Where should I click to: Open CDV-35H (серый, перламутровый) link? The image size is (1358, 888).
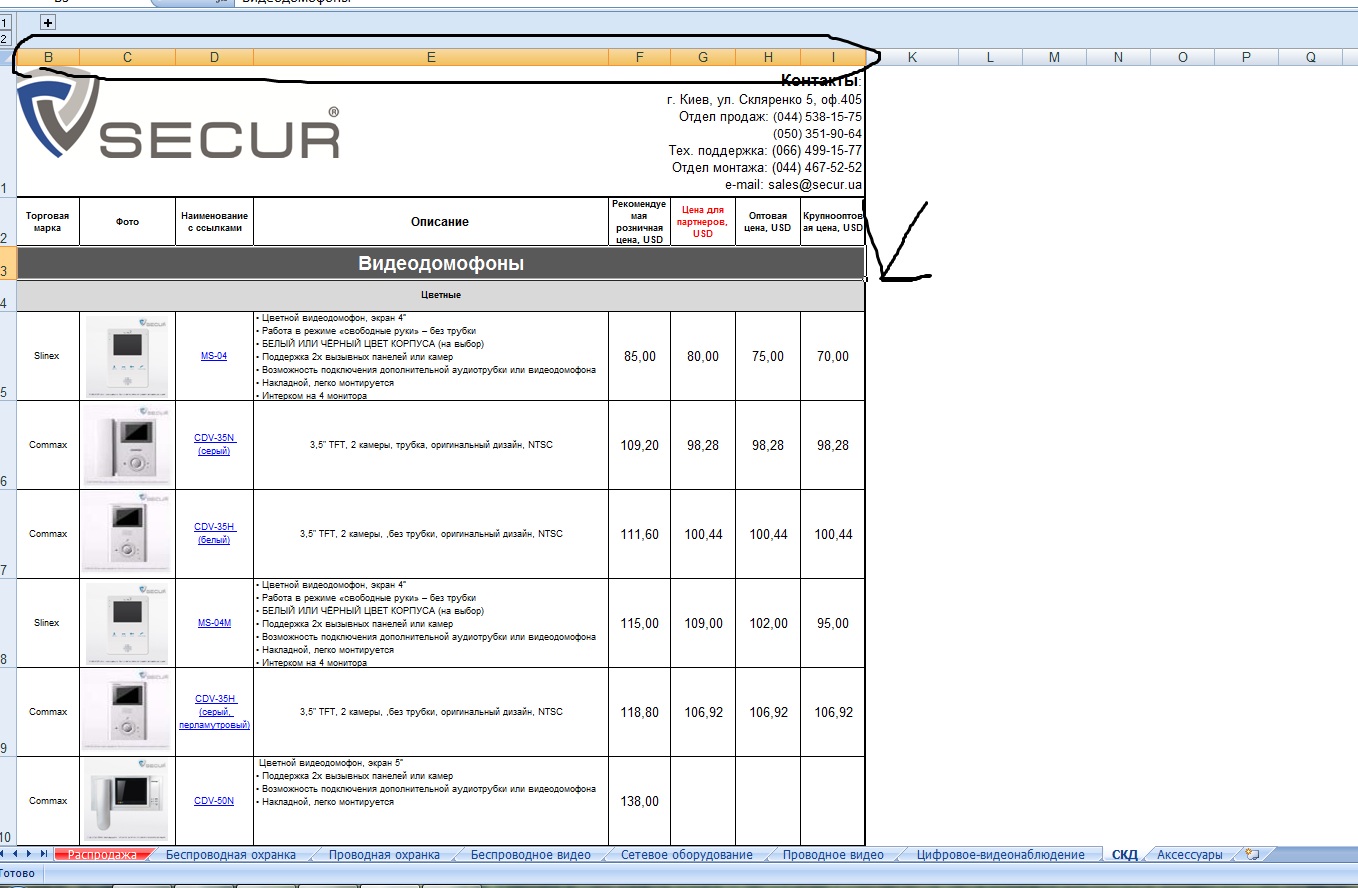coord(214,712)
